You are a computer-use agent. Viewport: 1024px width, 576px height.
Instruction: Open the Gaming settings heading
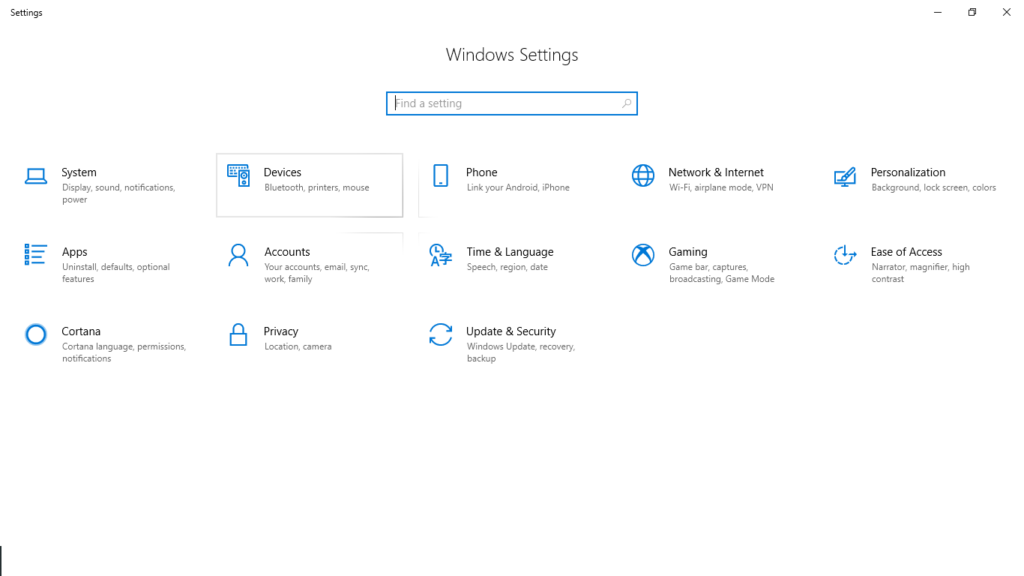pyautogui.click(x=688, y=252)
